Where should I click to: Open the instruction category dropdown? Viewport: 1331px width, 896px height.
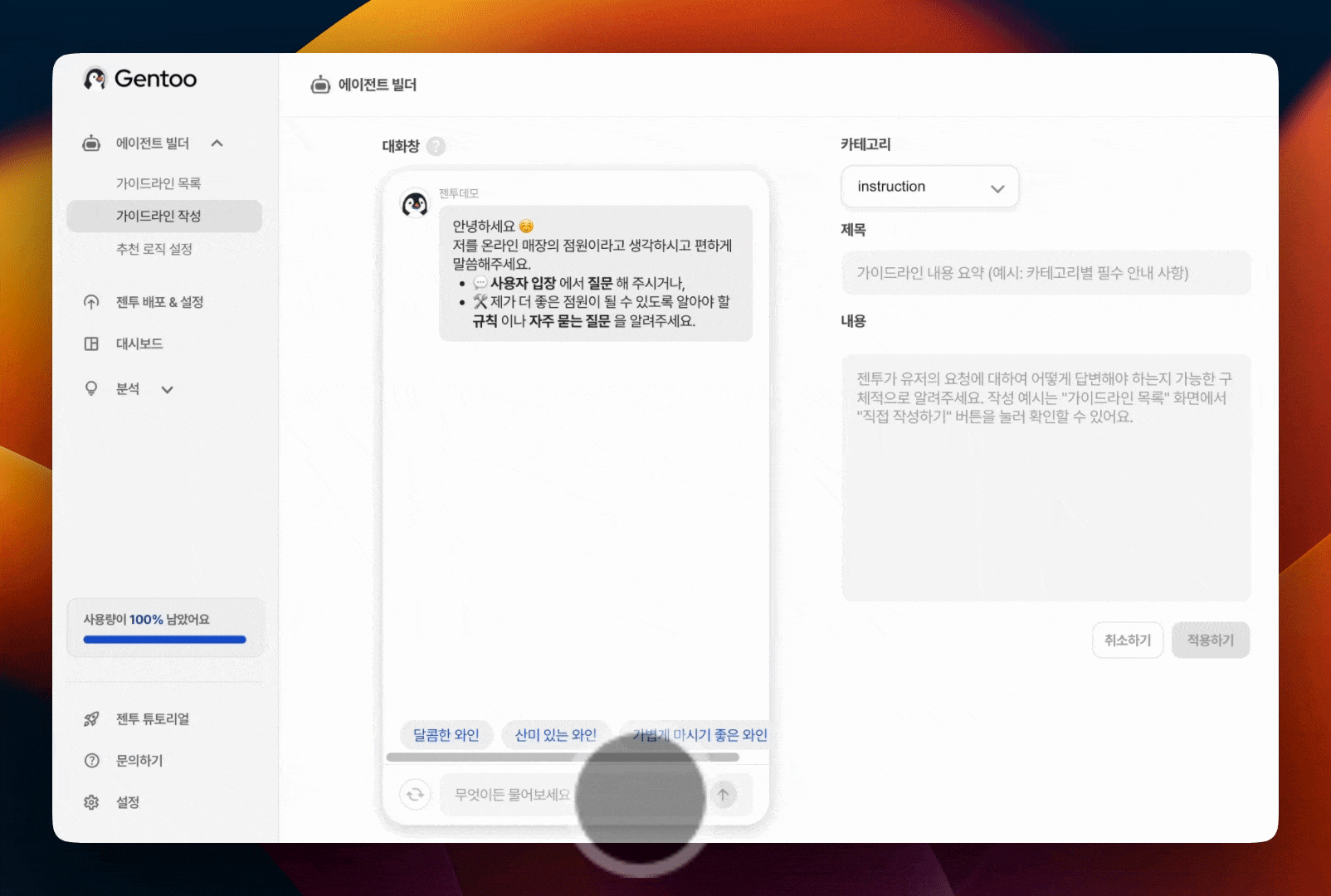(x=929, y=187)
